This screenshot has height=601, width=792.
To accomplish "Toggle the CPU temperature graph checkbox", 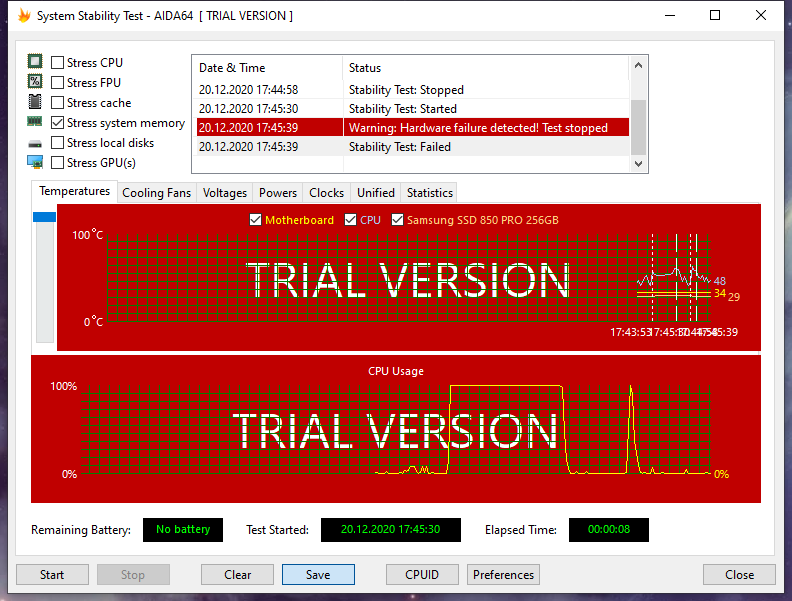I will [351, 220].
